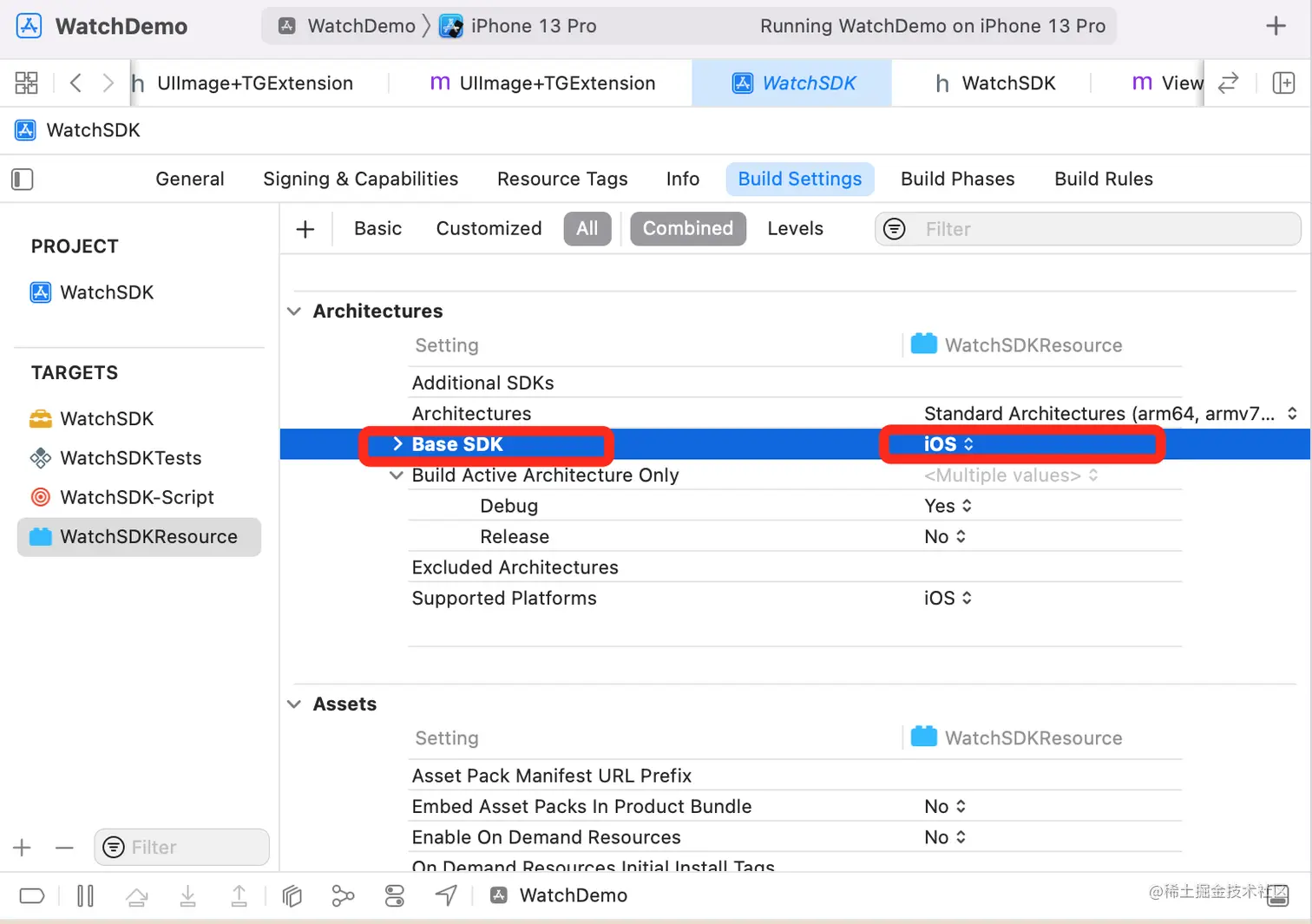Step out in the debugger
This screenshot has height=924, width=1312.
click(239, 895)
